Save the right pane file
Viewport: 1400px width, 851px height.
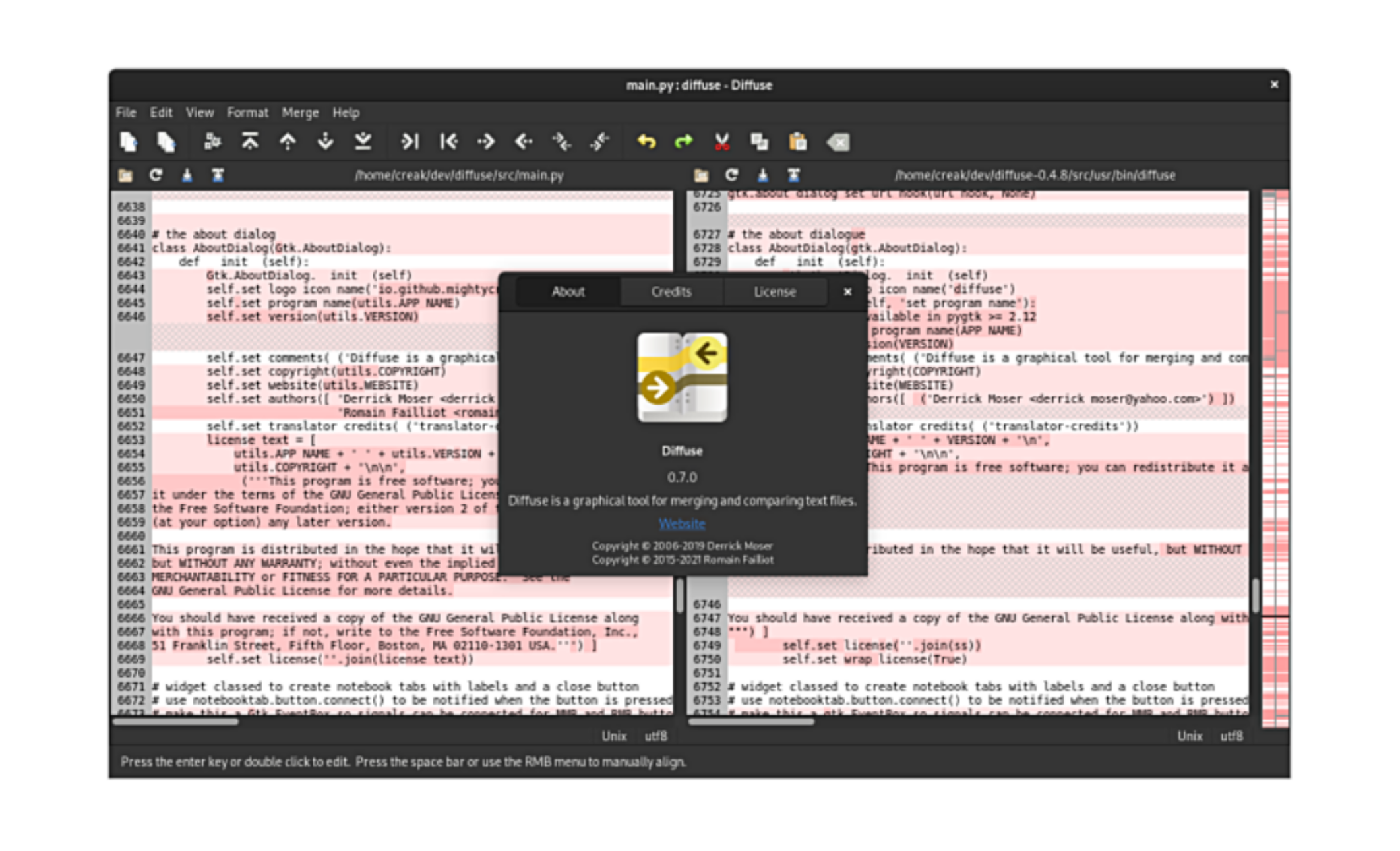coord(763,175)
